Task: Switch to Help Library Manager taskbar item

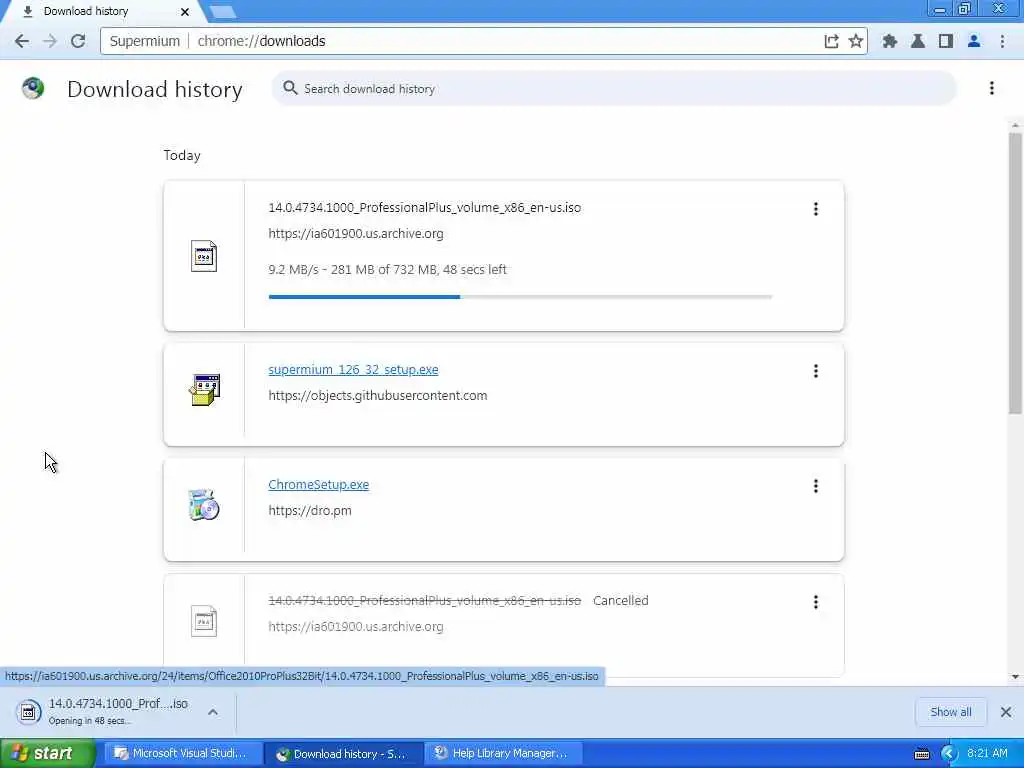Action: pos(505,754)
